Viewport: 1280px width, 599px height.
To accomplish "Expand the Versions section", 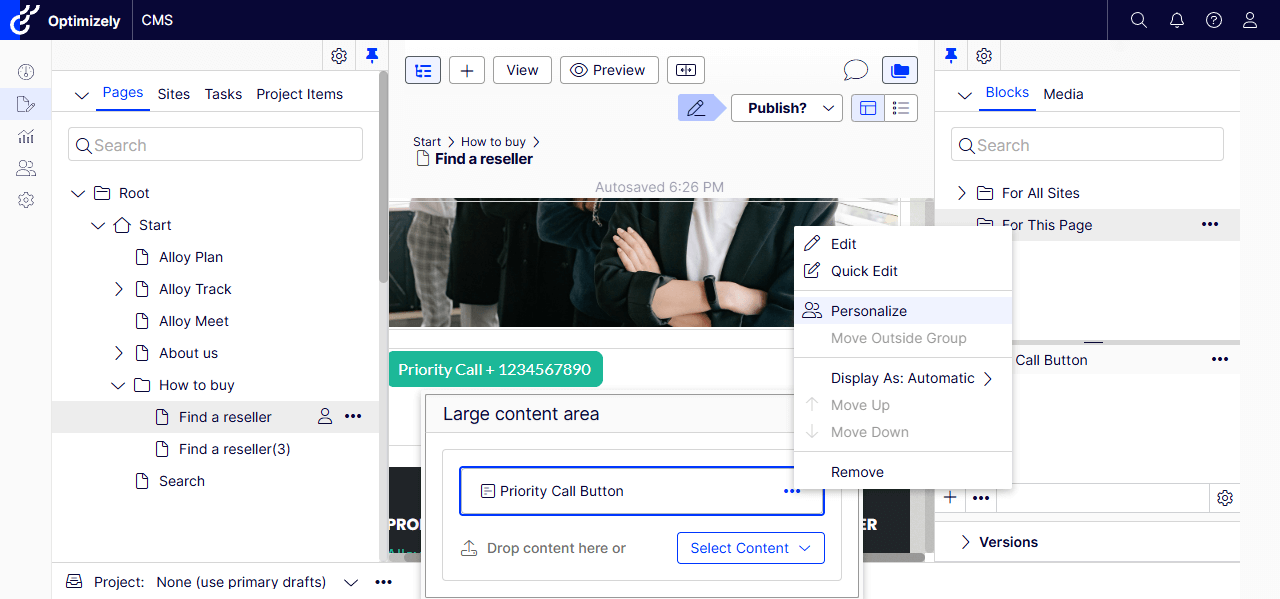I will pos(966,542).
